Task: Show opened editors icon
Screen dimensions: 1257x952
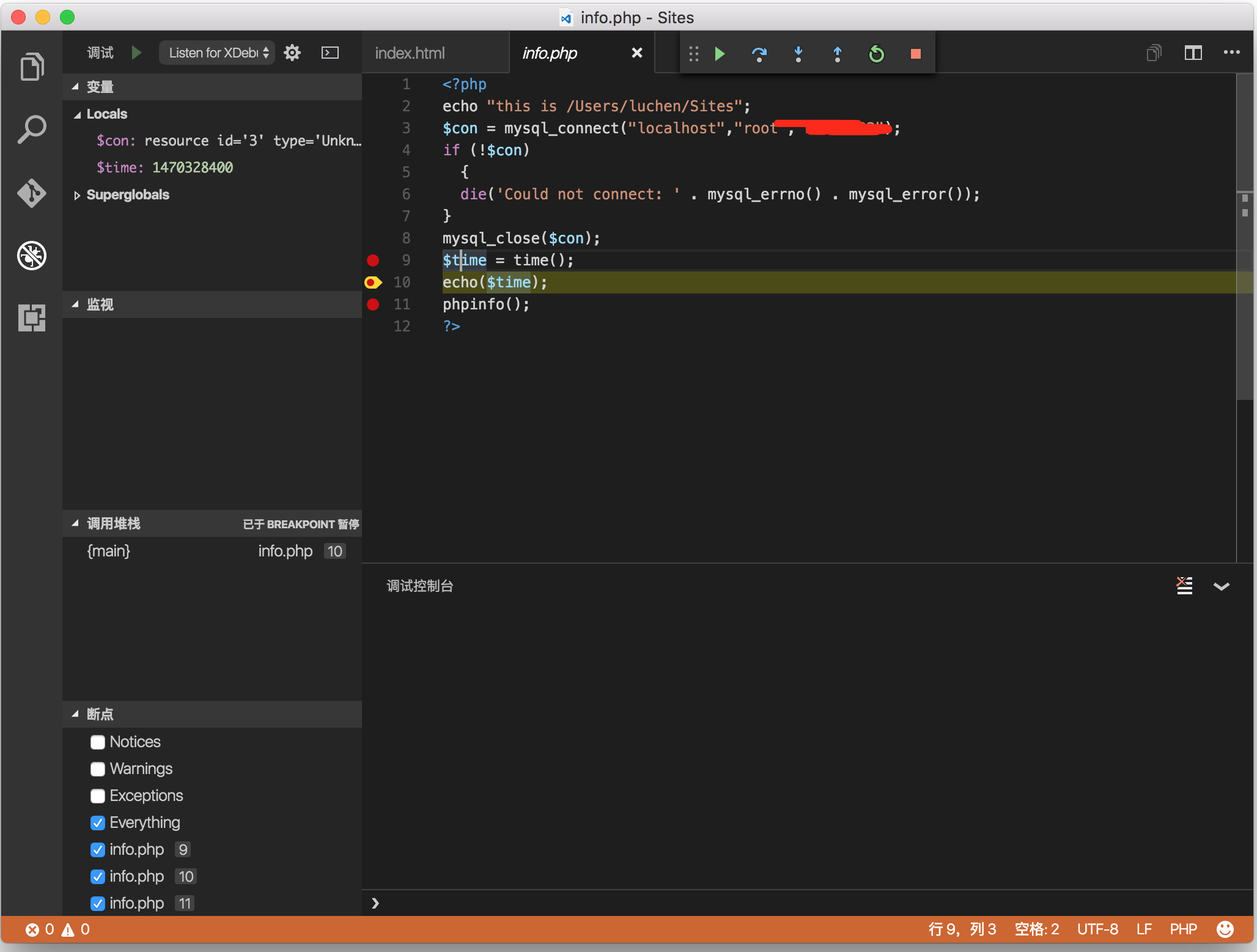Action: [1154, 53]
